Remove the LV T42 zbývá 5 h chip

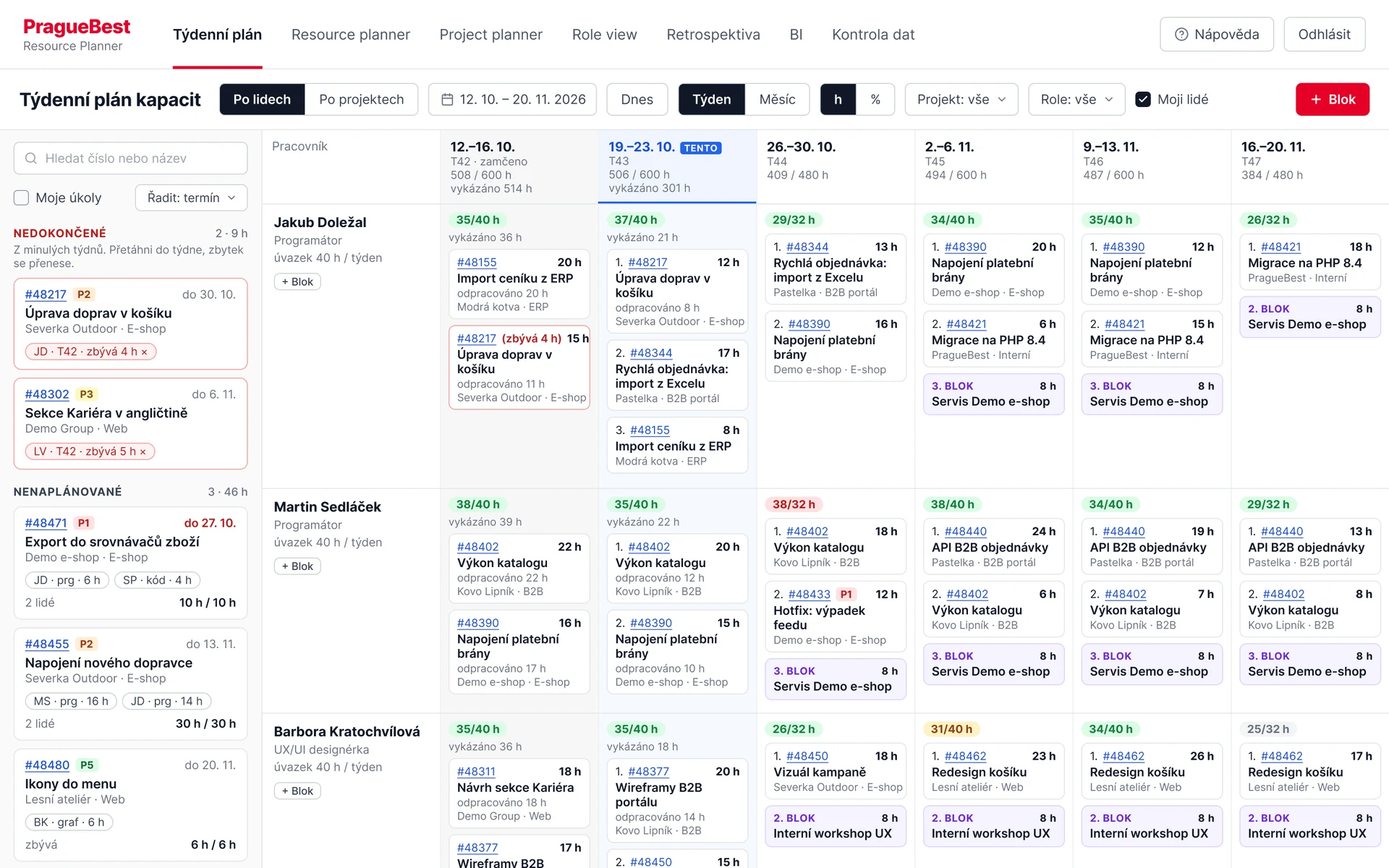coord(143,452)
